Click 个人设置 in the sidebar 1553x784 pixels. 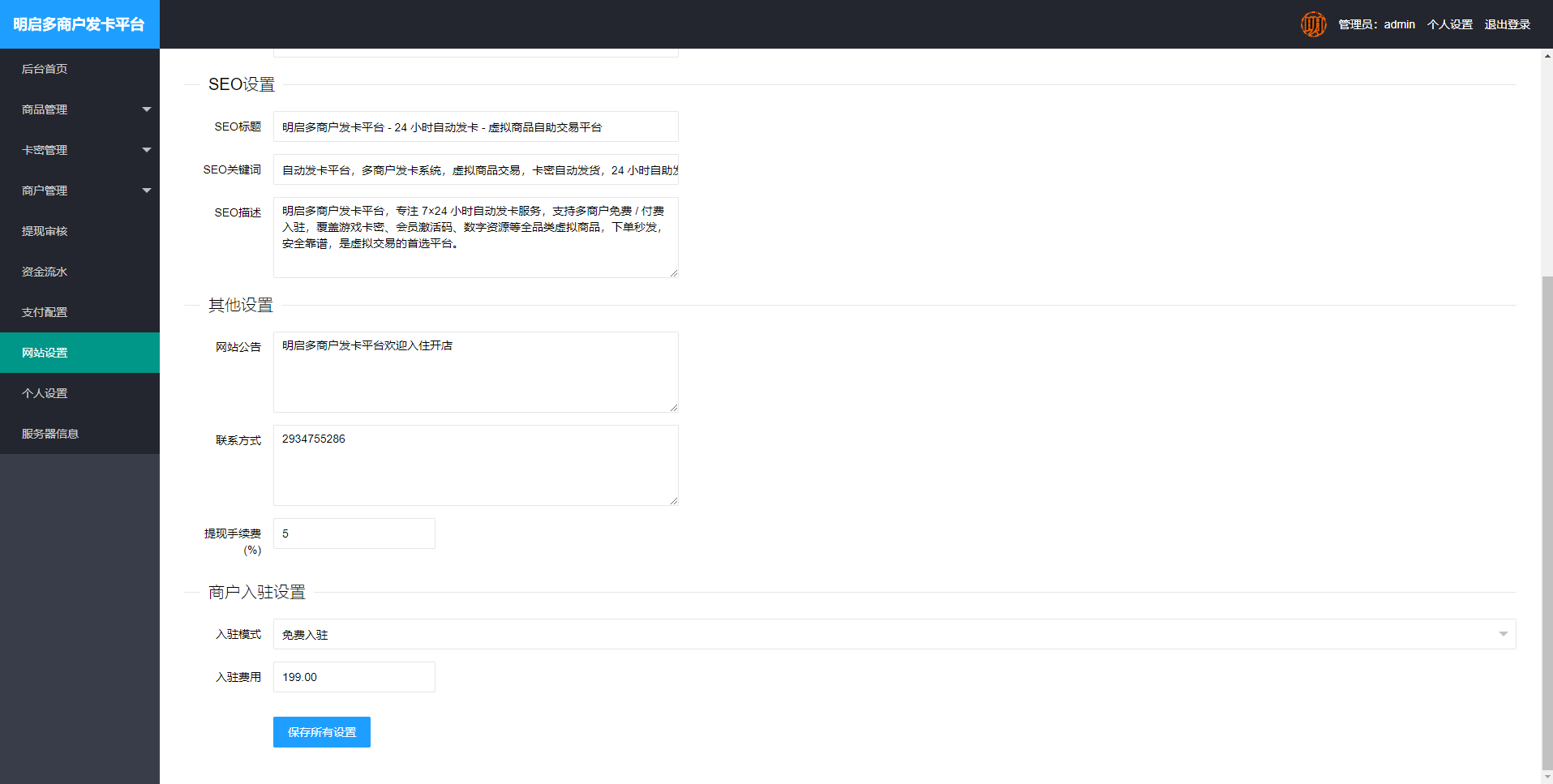[45, 393]
